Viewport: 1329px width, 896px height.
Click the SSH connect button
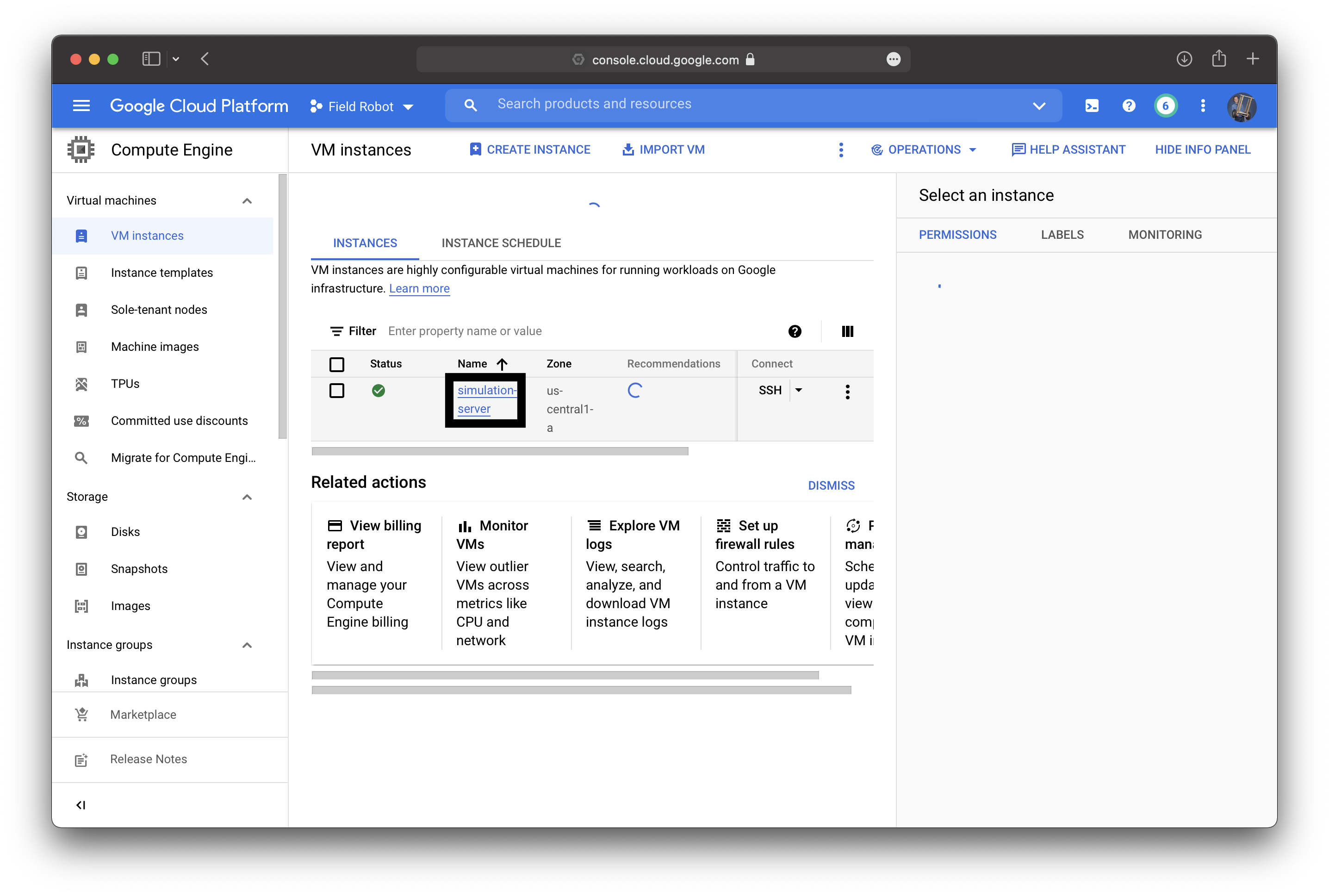[769, 390]
